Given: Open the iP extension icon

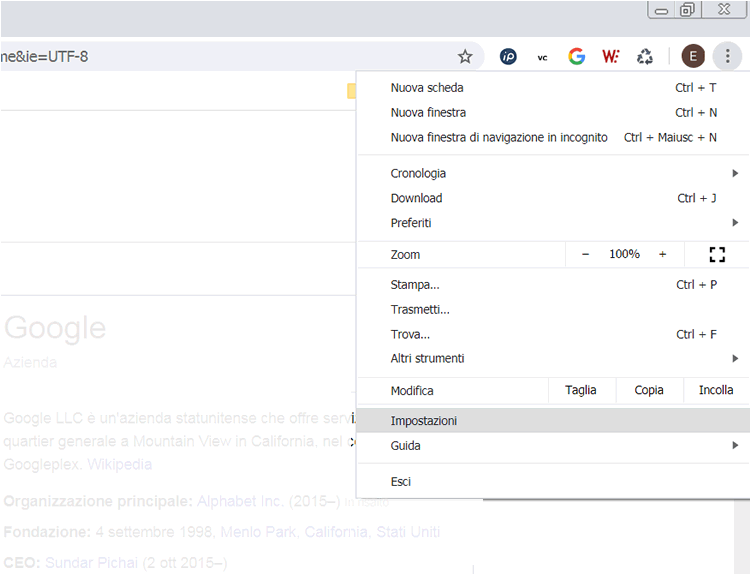Looking at the screenshot, I should [508, 56].
